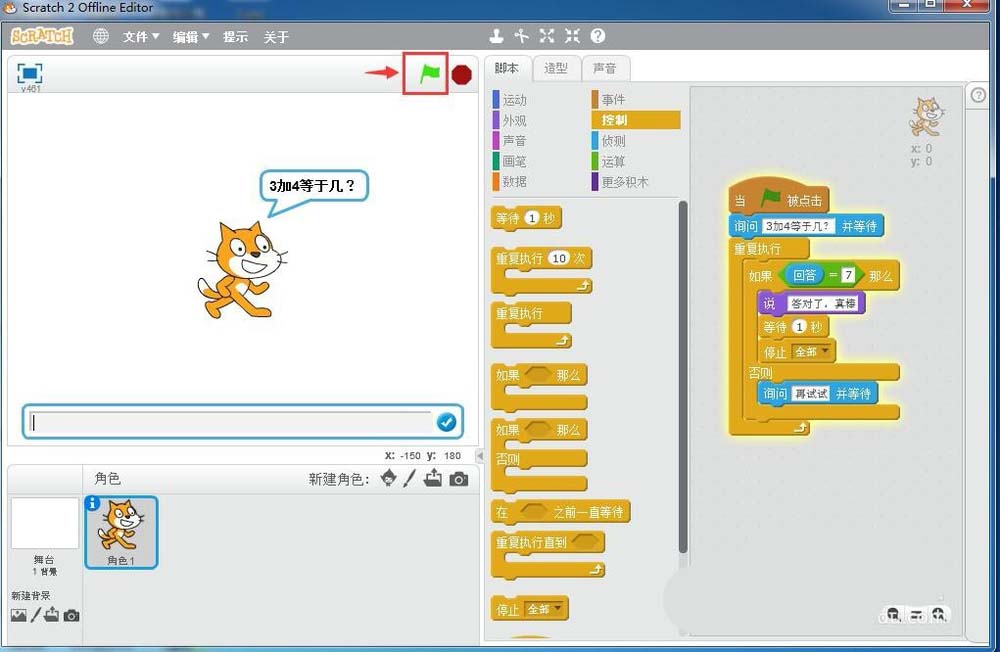Select the 外观 block category
This screenshot has height=652, width=1000.
tap(510, 120)
